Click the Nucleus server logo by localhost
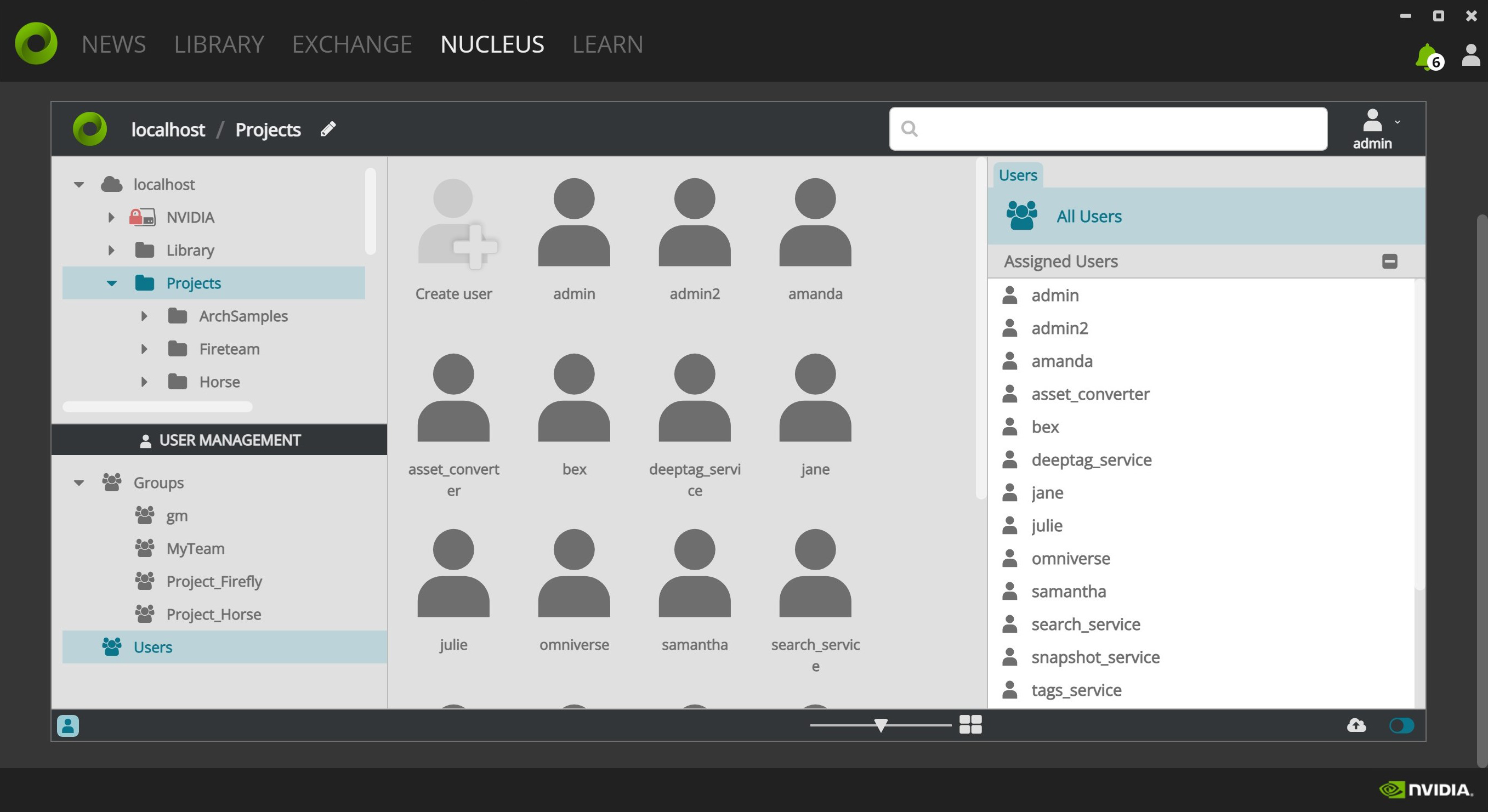 coord(90,129)
